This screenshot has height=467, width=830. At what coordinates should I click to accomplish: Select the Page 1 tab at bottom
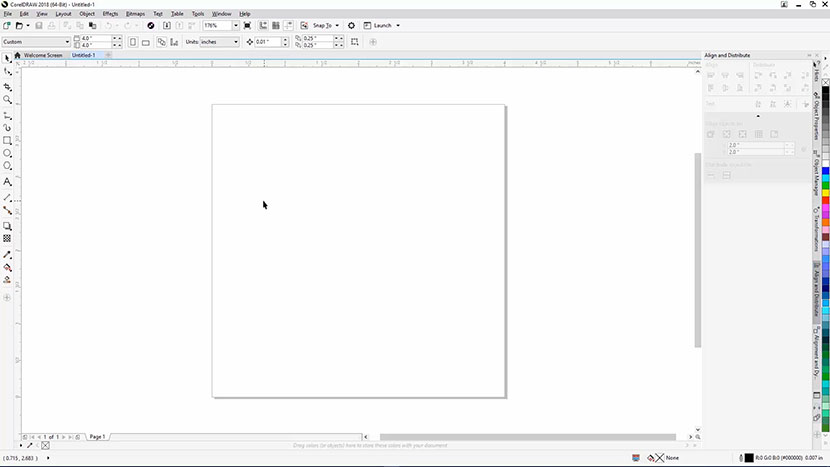[97, 437]
